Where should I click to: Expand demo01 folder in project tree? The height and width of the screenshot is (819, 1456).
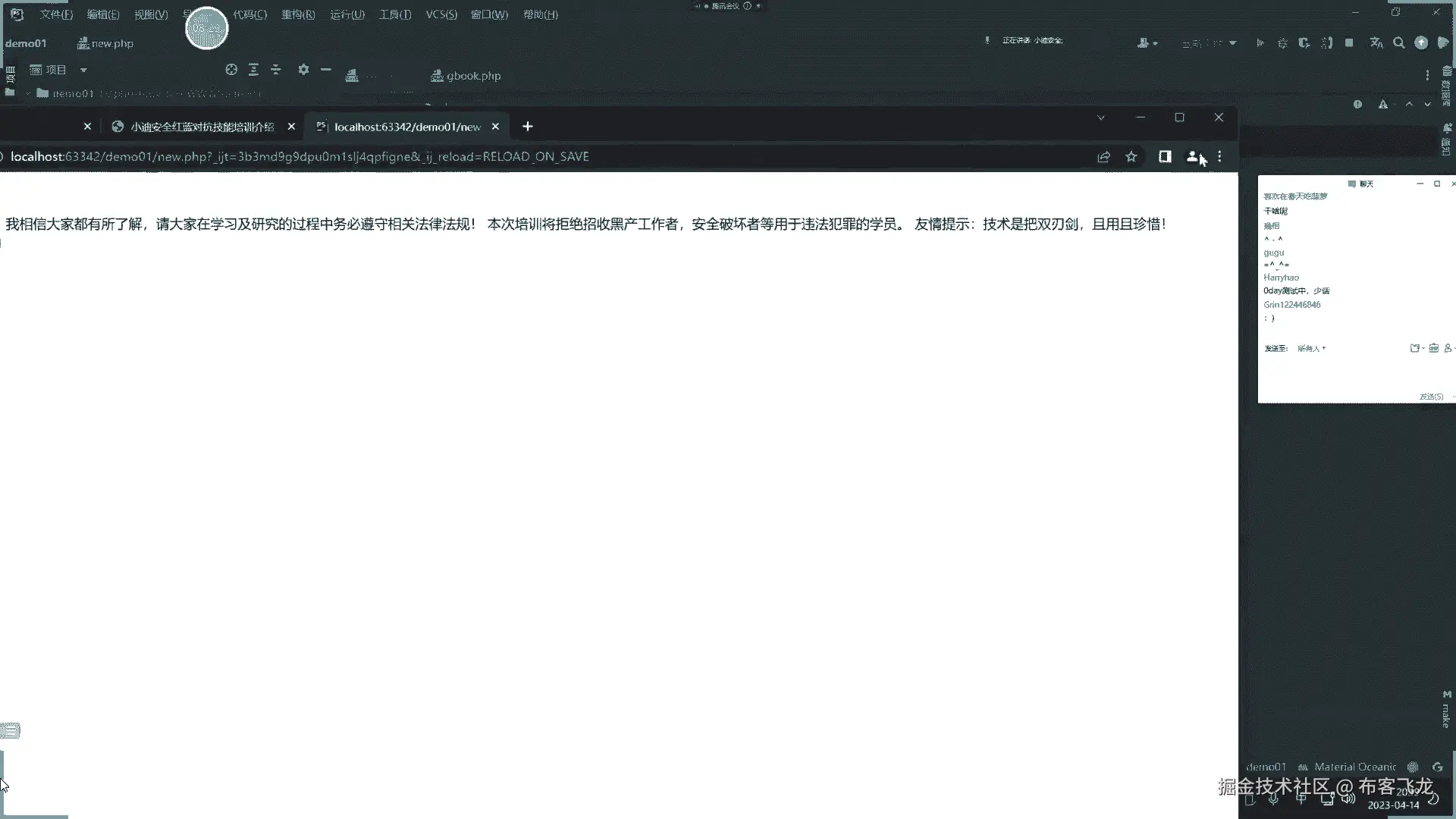pyautogui.click(x=29, y=93)
